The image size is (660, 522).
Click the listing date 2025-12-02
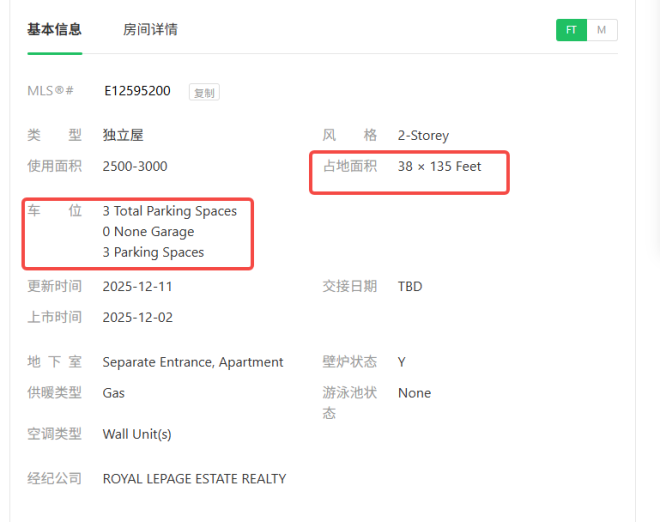137,317
